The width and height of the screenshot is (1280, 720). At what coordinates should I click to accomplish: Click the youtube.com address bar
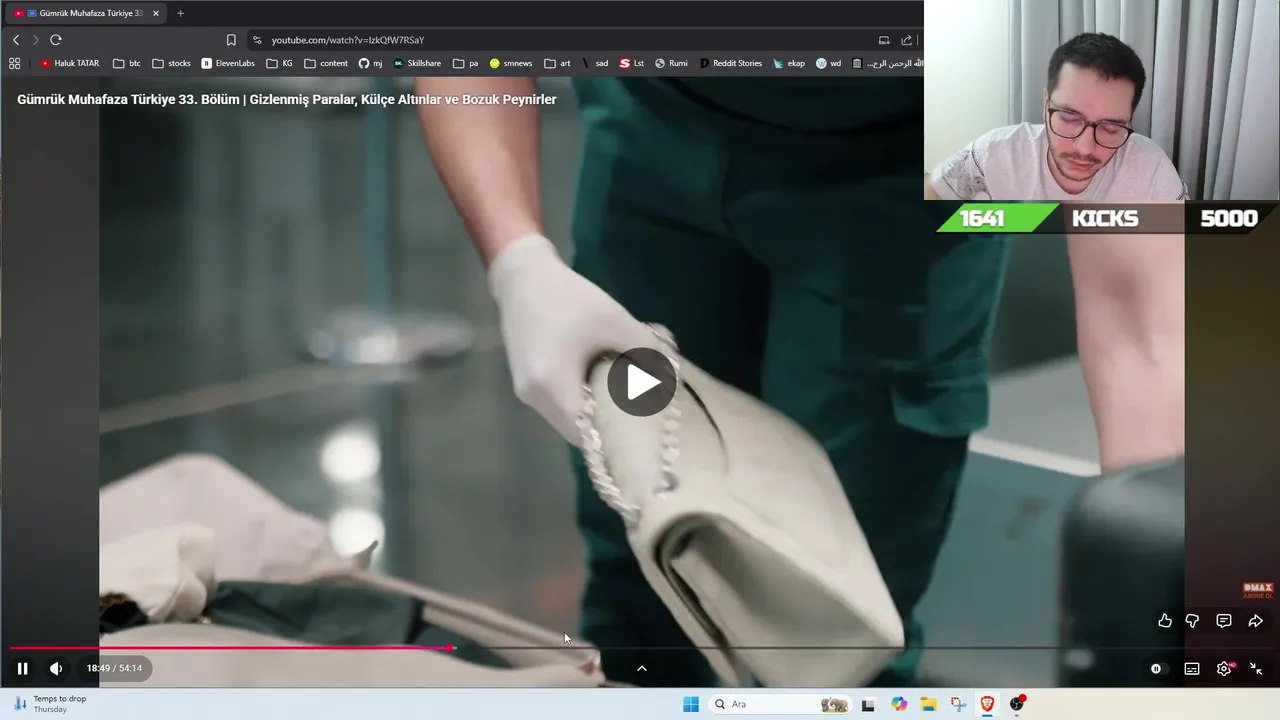click(x=348, y=40)
